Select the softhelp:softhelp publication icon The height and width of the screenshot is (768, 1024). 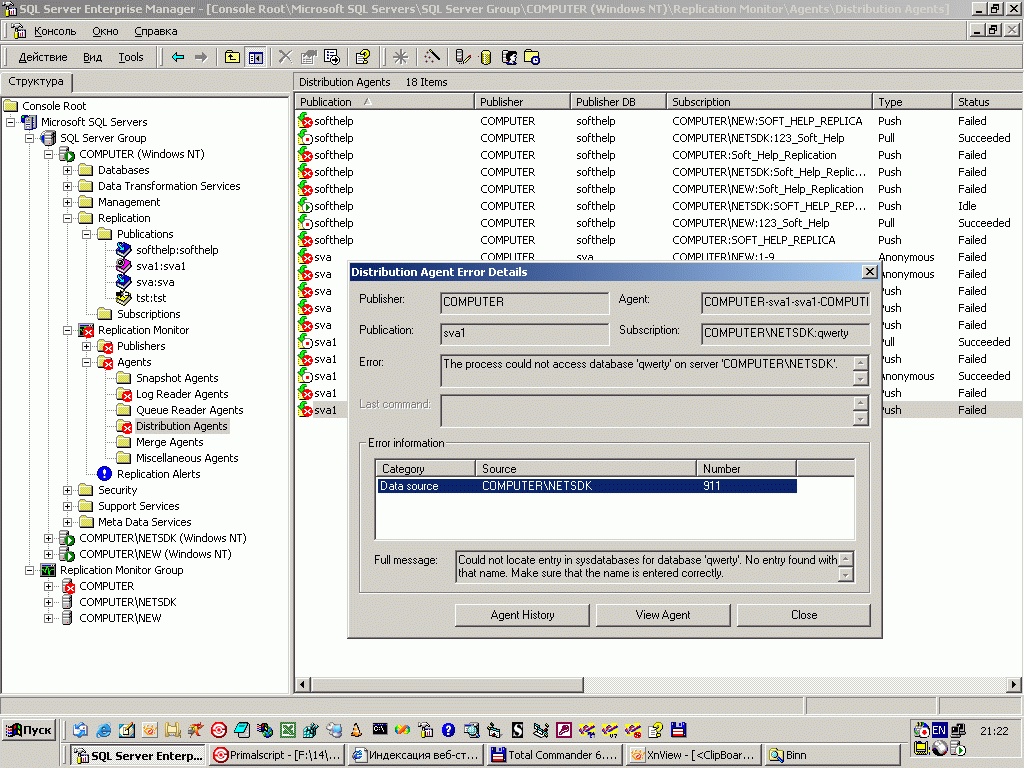[x=123, y=250]
